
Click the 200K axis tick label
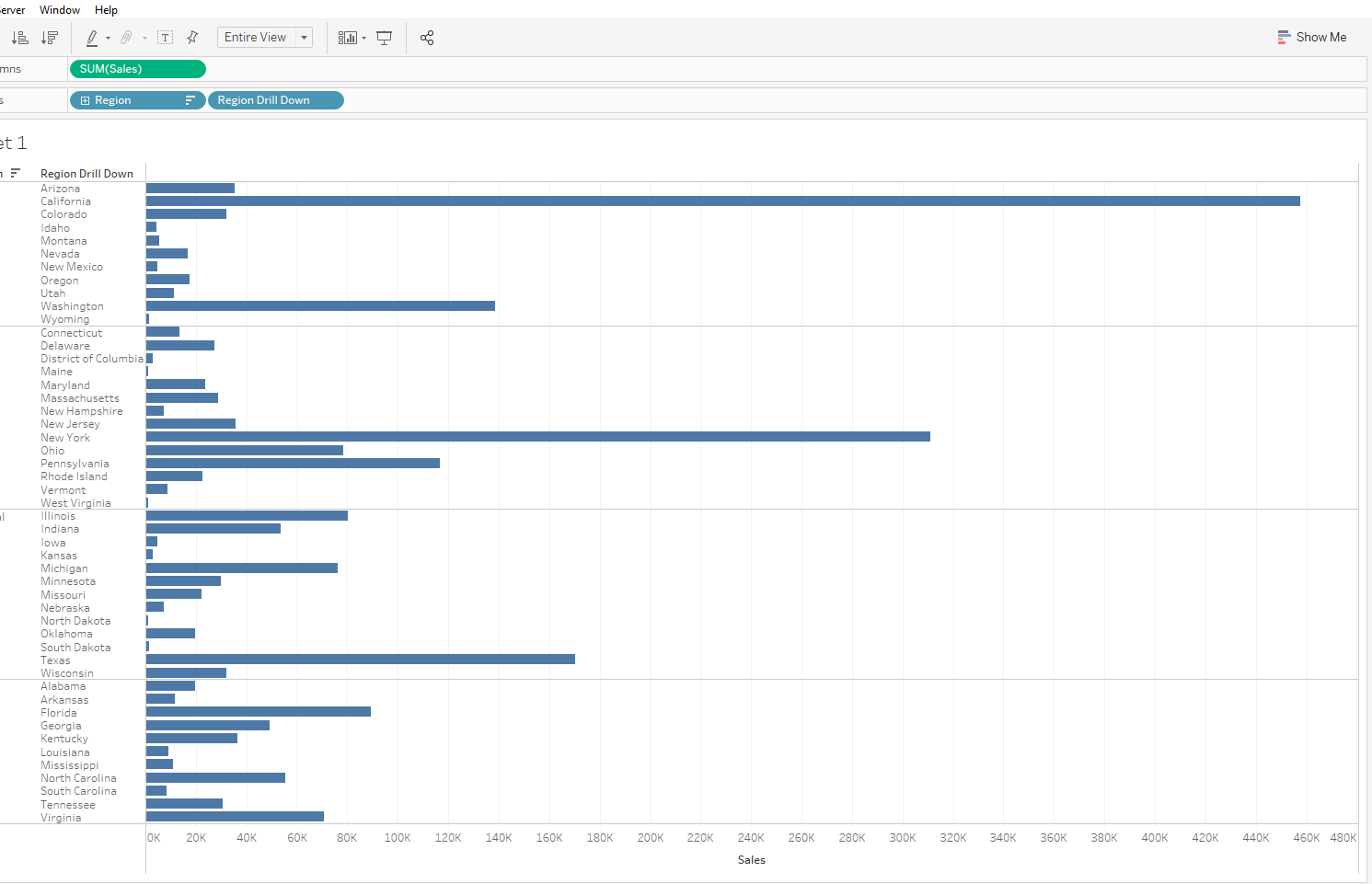[x=651, y=838]
